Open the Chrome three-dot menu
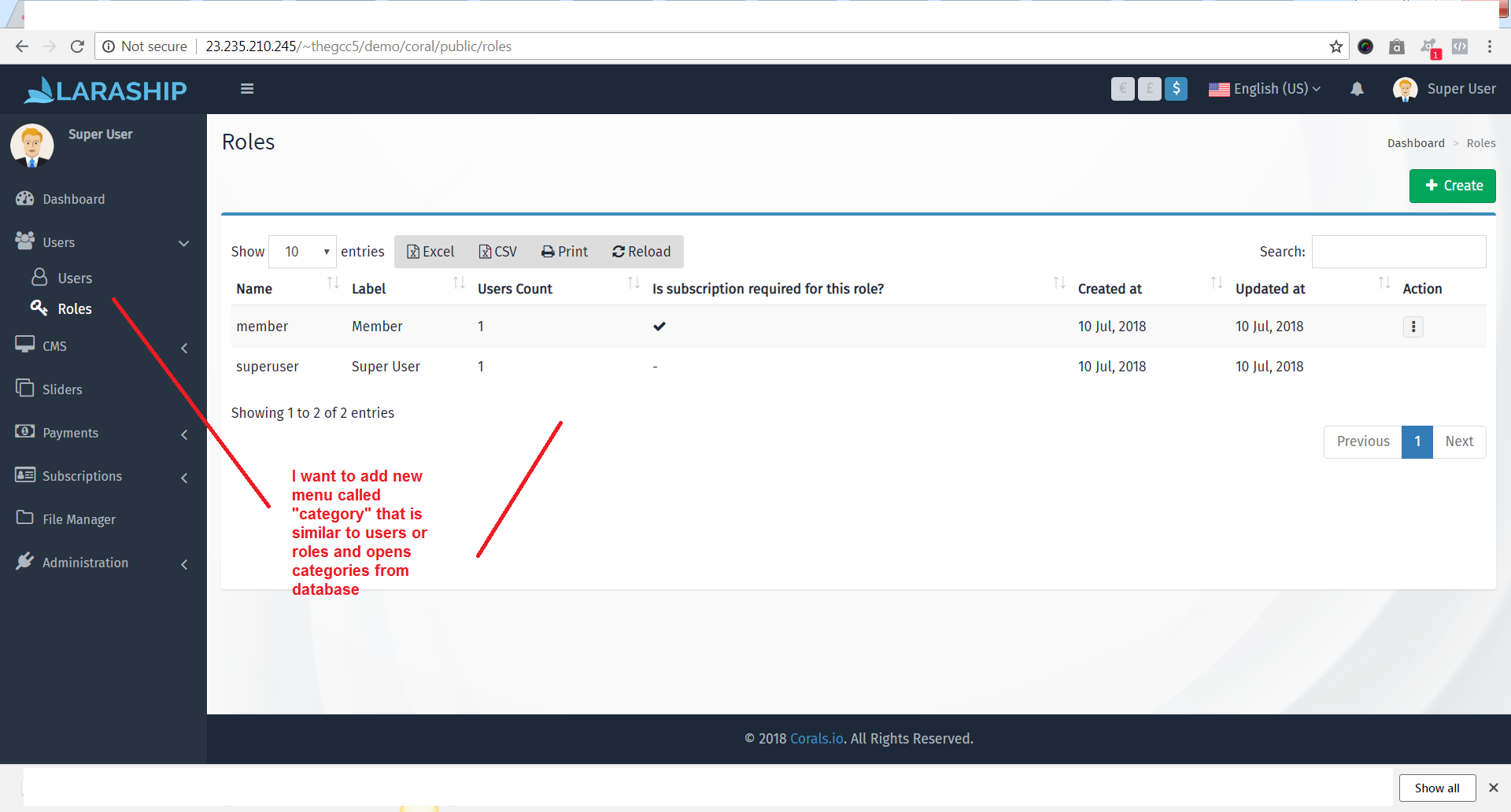The width and height of the screenshot is (1511, 812). click(1490, 46)
